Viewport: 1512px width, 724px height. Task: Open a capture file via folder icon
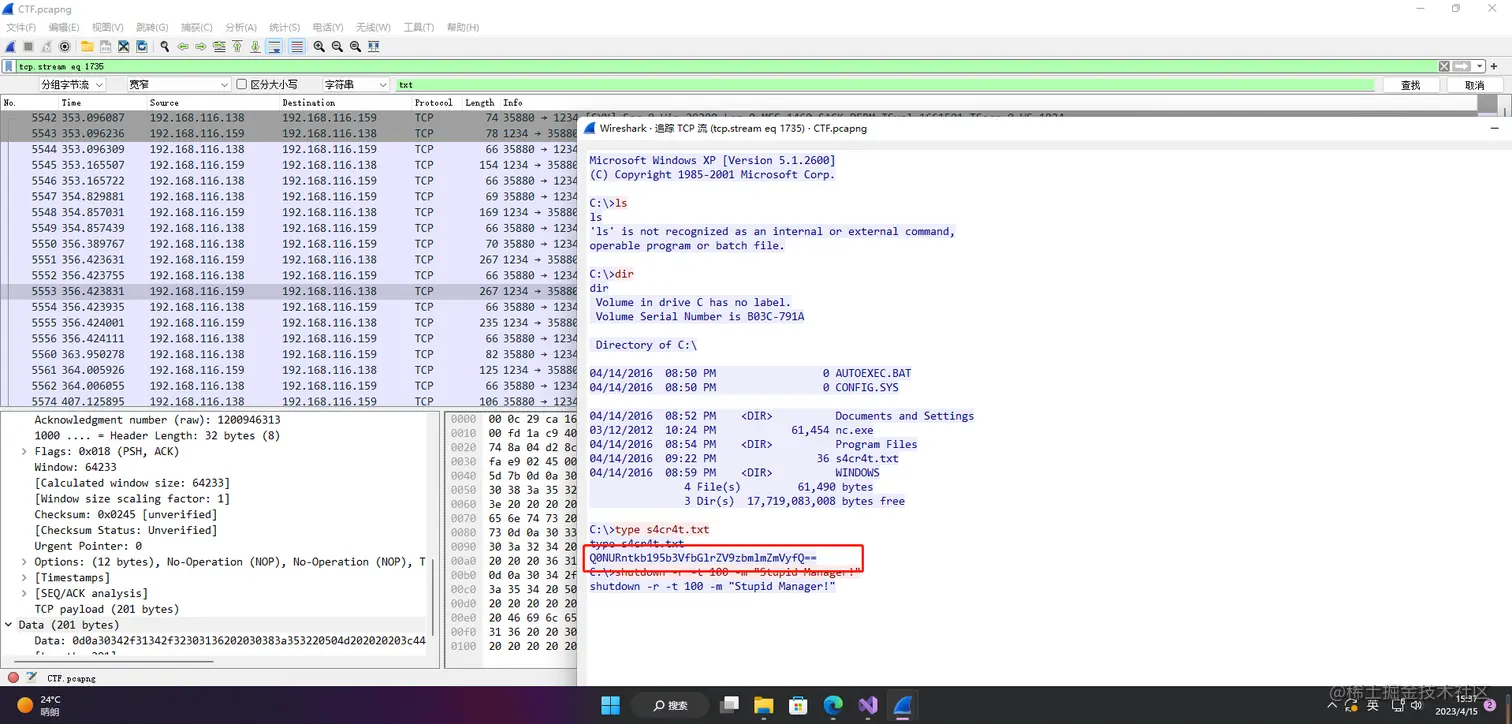(87, 46)
